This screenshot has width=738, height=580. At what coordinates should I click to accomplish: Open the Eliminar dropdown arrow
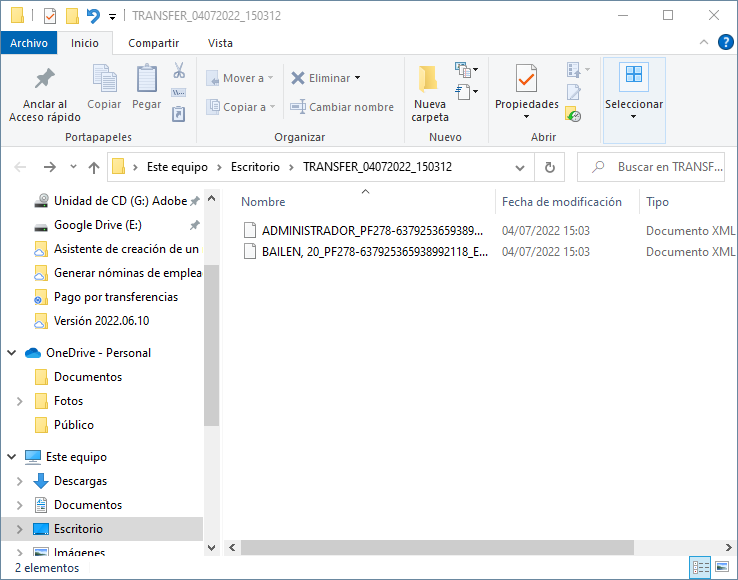click(x=358, y=78)
